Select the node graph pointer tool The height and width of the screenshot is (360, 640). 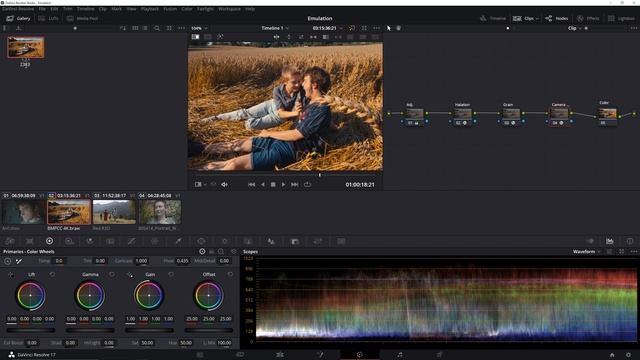coord(389,28)
